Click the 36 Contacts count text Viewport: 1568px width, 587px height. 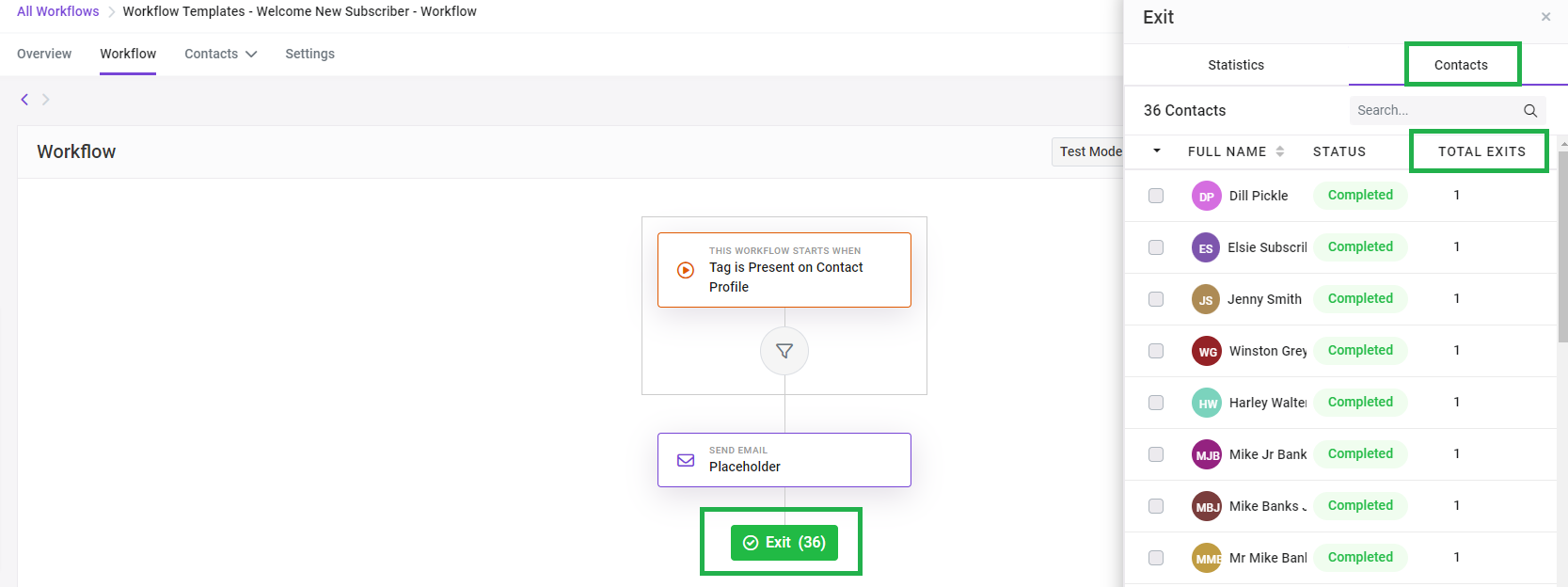tap(1184, 110)
